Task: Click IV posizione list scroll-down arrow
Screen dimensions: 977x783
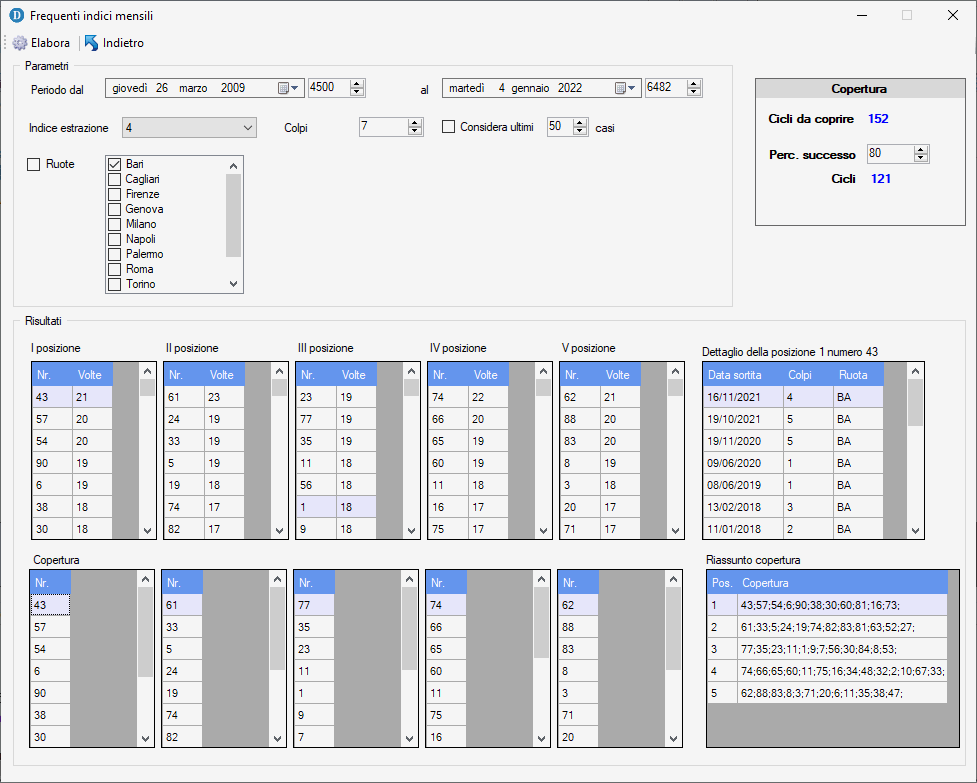Action: pos(544,531)
